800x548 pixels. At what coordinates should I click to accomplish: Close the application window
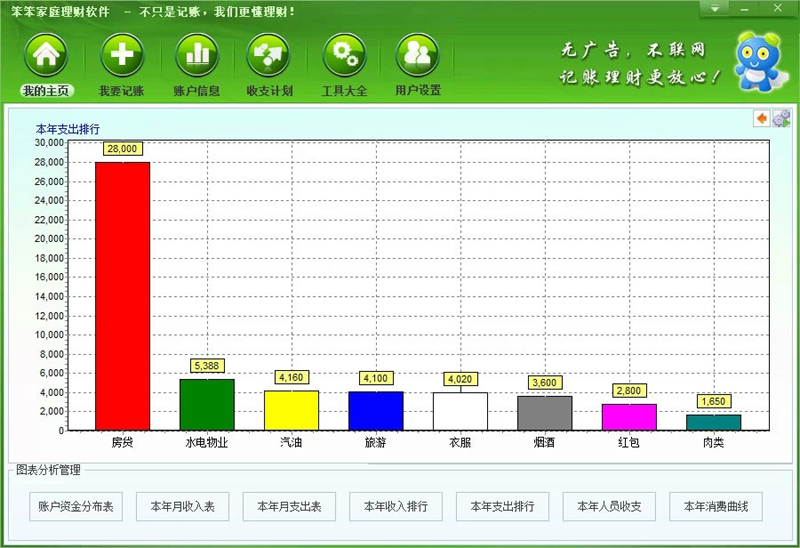(x=778, y=8)
